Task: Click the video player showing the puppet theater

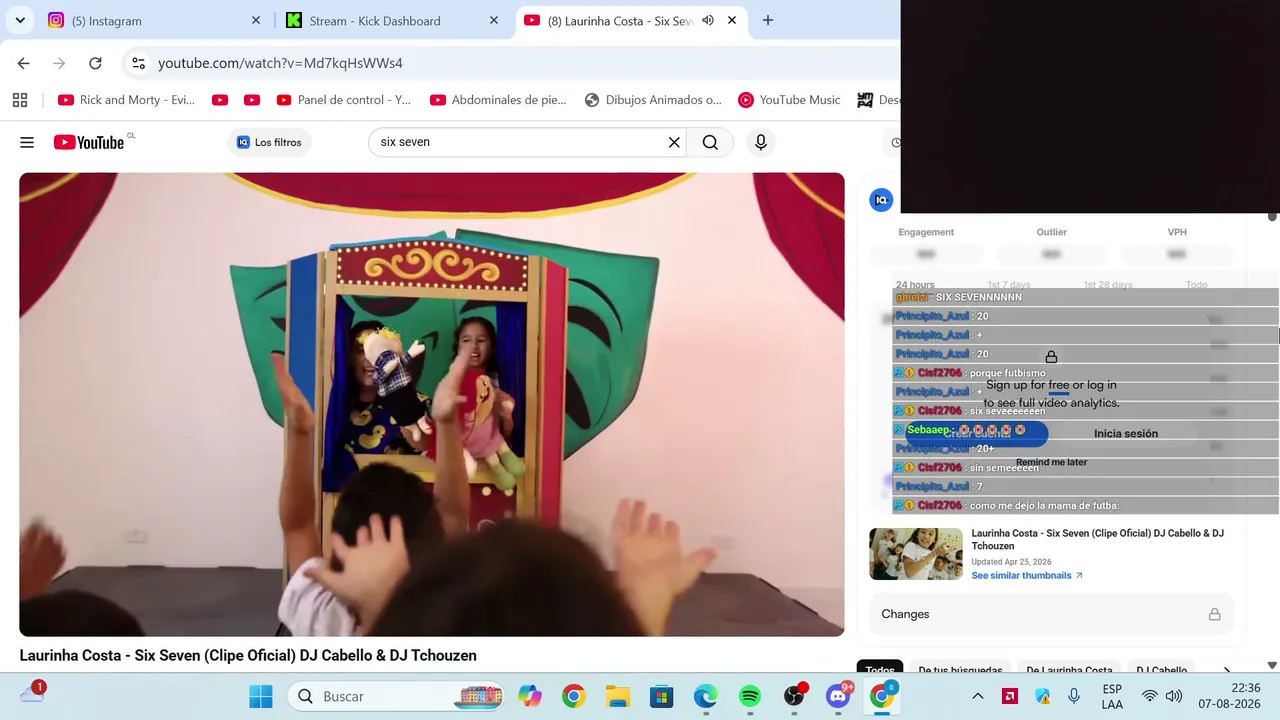Action: pyautogui.click(x=432, y=404)
